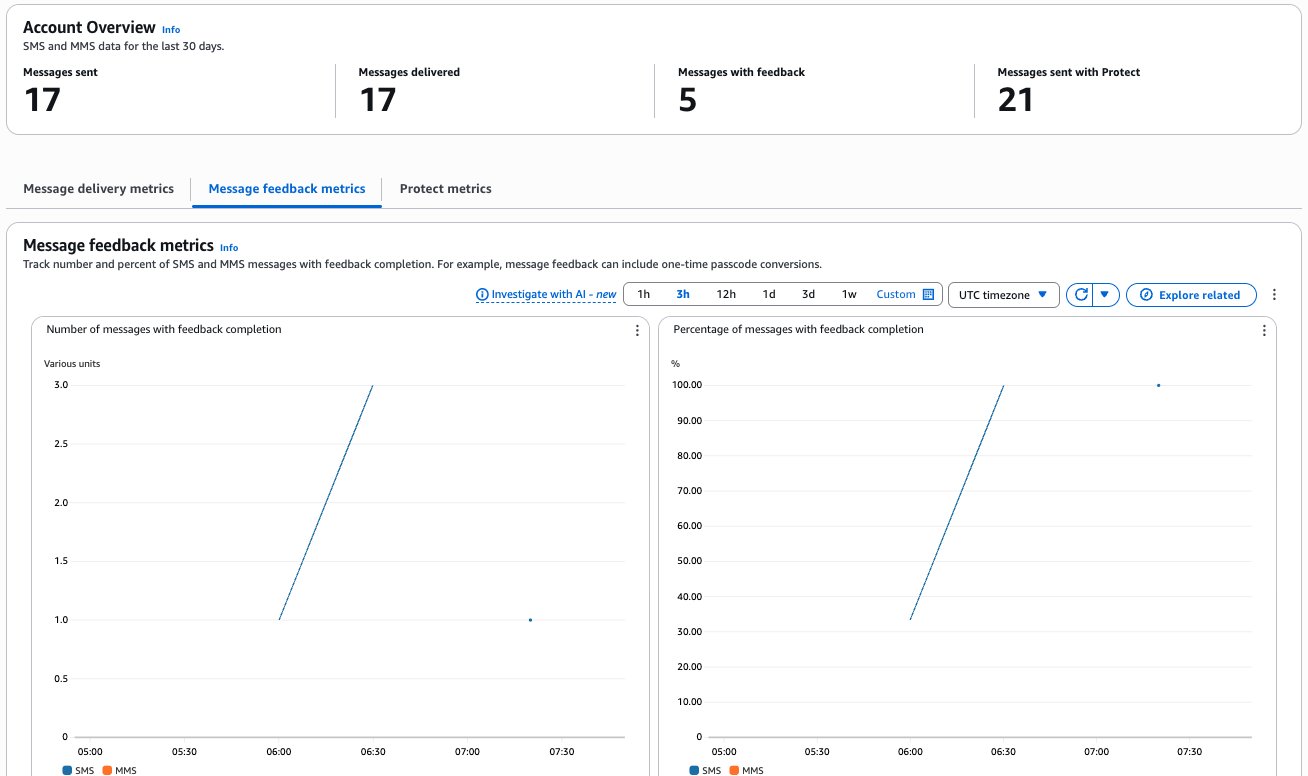Viewport: 1308px width, 776px height.
Task: Click the isolated data point in the percentage chart
Action: [x=1158, y=385]
